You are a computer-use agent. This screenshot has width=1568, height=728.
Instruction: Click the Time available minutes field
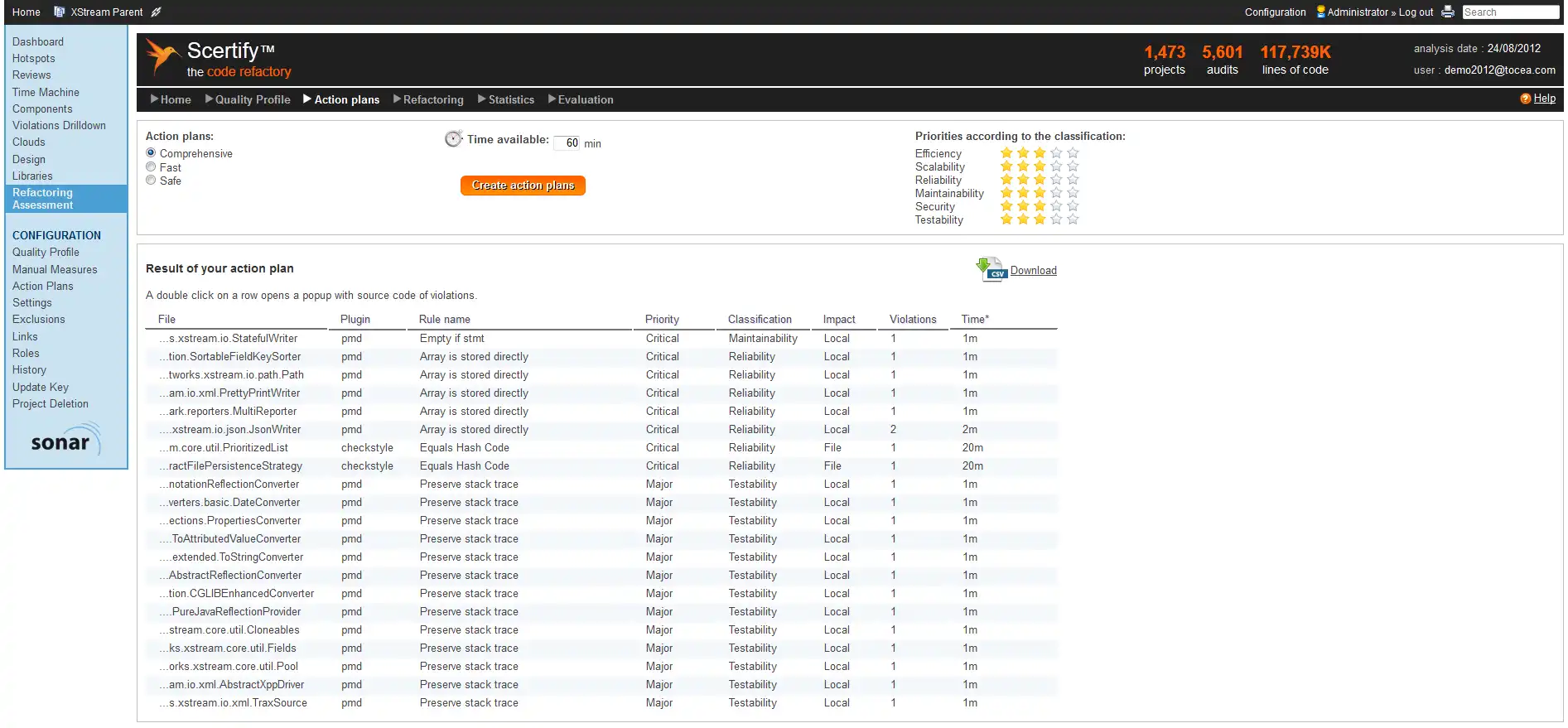click(567, 142)
